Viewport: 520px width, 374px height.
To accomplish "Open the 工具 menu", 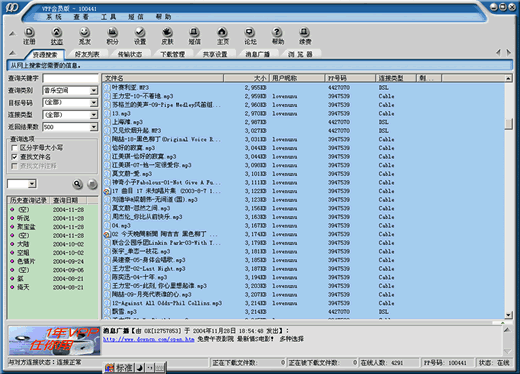I will [109, 17].
